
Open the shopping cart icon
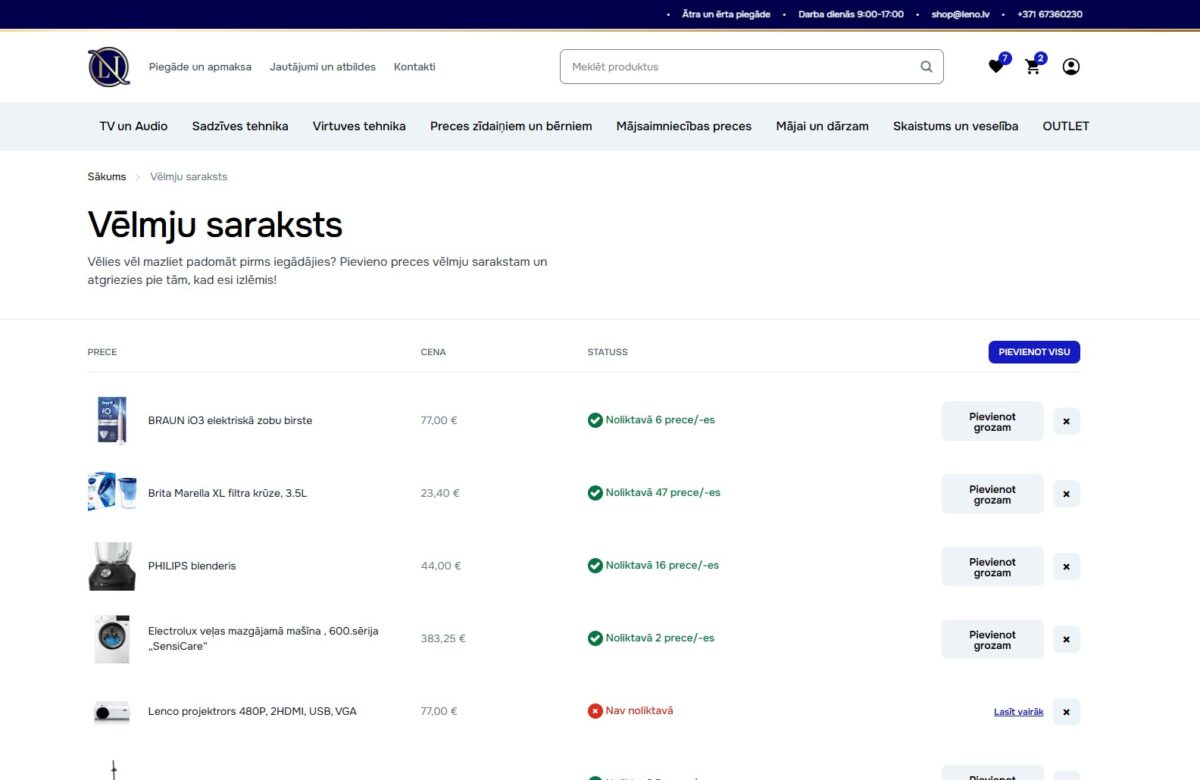click(x=1033, y=67)
